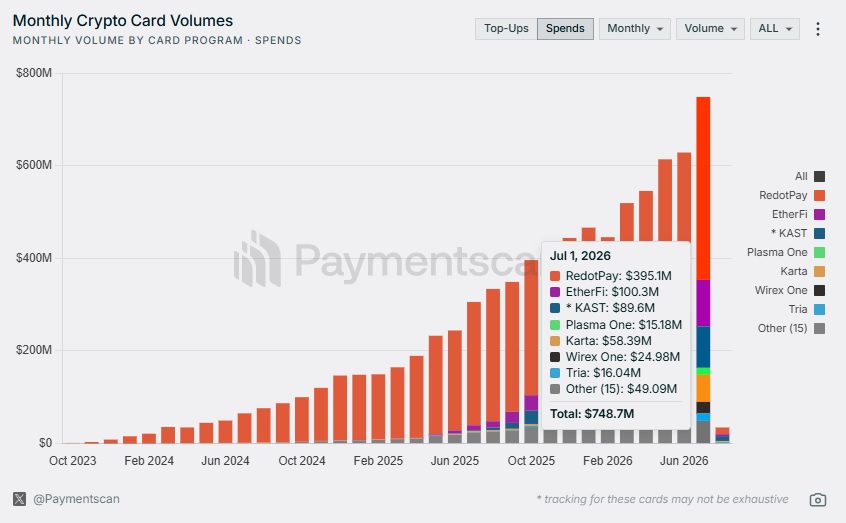
Task: Click 'Tria: $16.04M' in tooltip
Action: pos(603,373)
